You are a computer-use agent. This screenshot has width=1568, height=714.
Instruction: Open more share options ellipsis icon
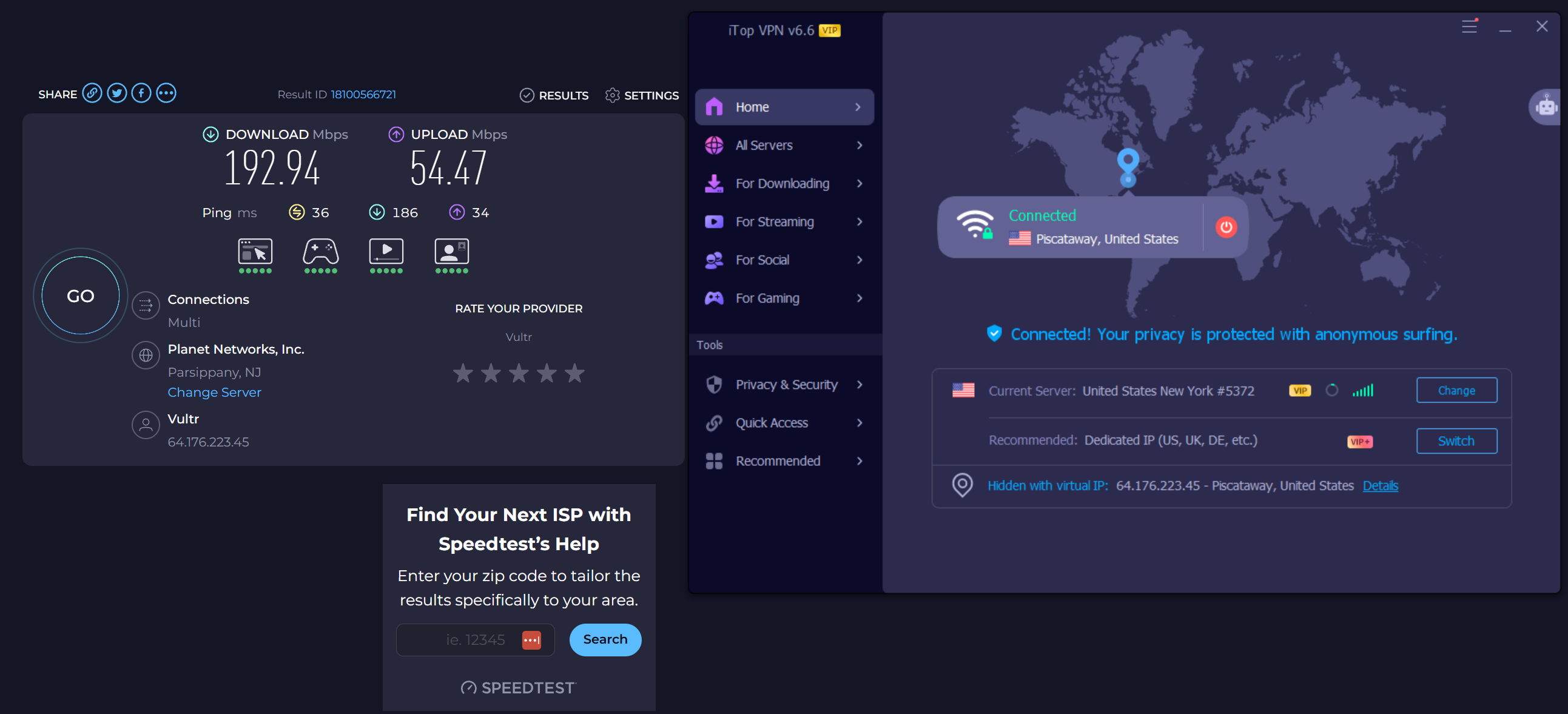(x=166, y=93)
